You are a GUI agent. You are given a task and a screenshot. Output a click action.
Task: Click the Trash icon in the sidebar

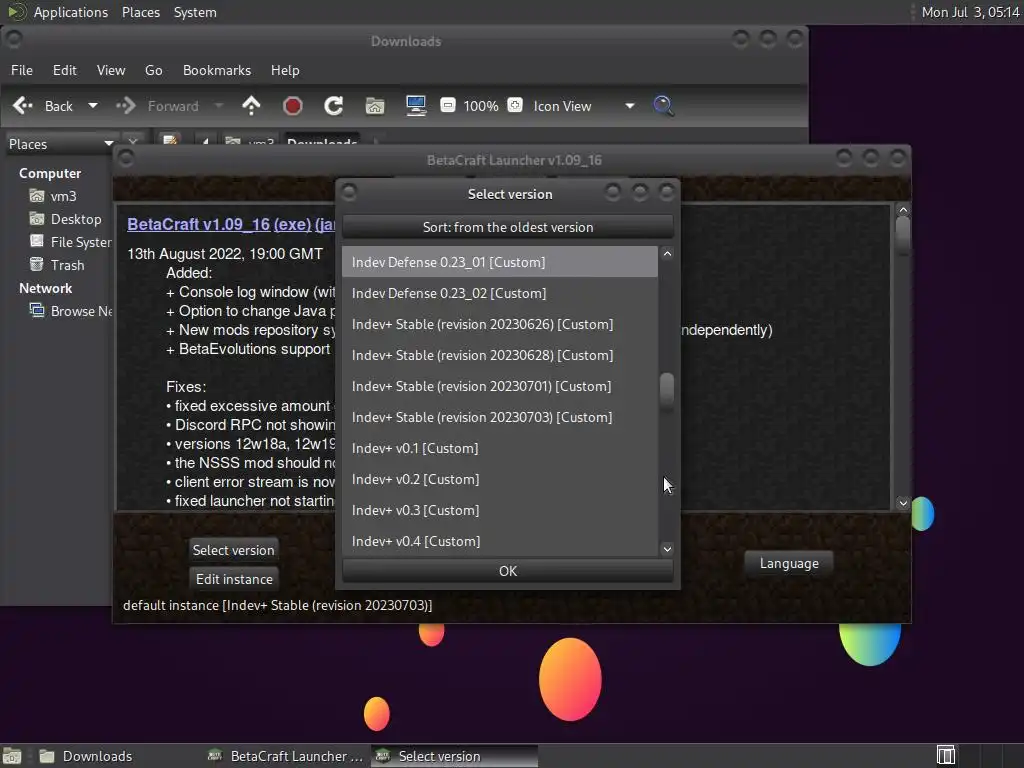tap(37, 264)
